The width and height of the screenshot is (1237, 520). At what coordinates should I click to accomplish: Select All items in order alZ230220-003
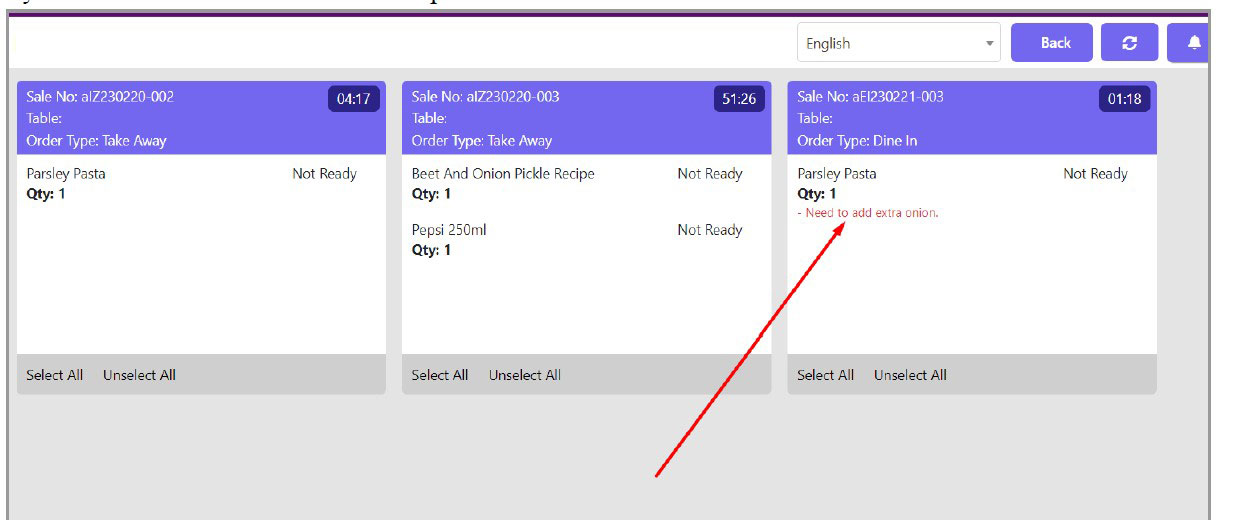point(440,375)
